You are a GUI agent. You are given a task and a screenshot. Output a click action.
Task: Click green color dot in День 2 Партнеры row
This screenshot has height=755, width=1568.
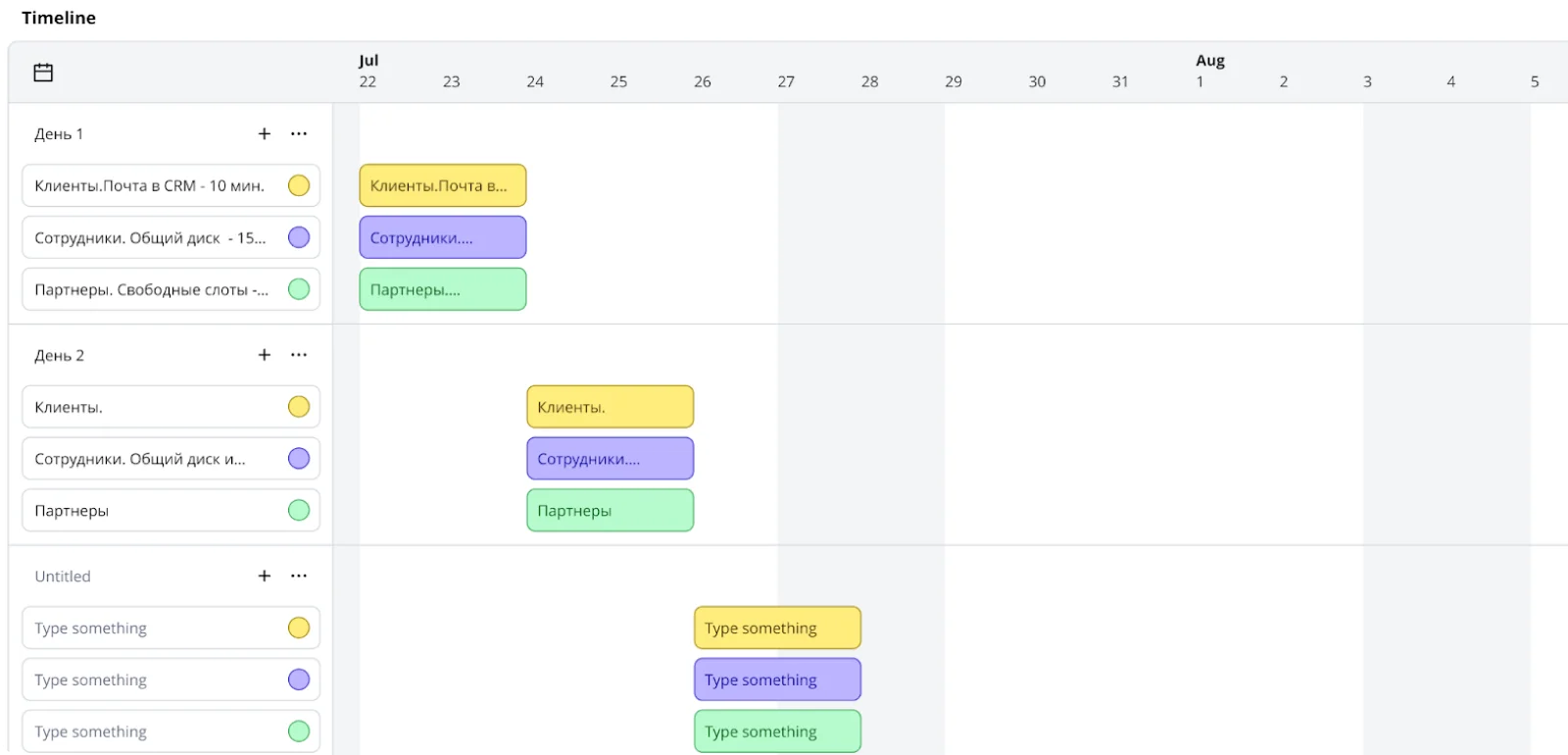[299, 510]
